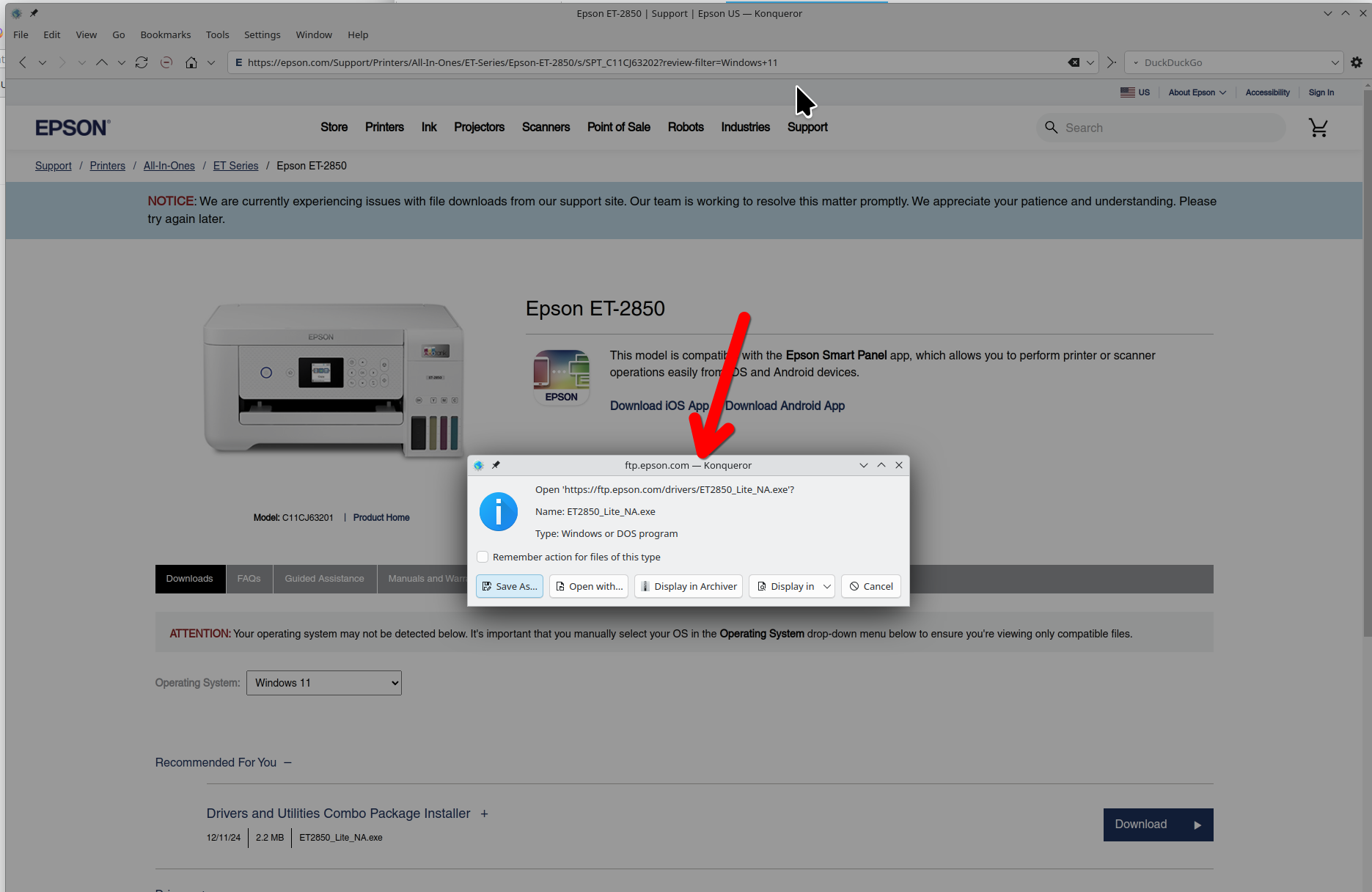
Task: Open the forward history dropdown arrow
Action: click(82, 62)
